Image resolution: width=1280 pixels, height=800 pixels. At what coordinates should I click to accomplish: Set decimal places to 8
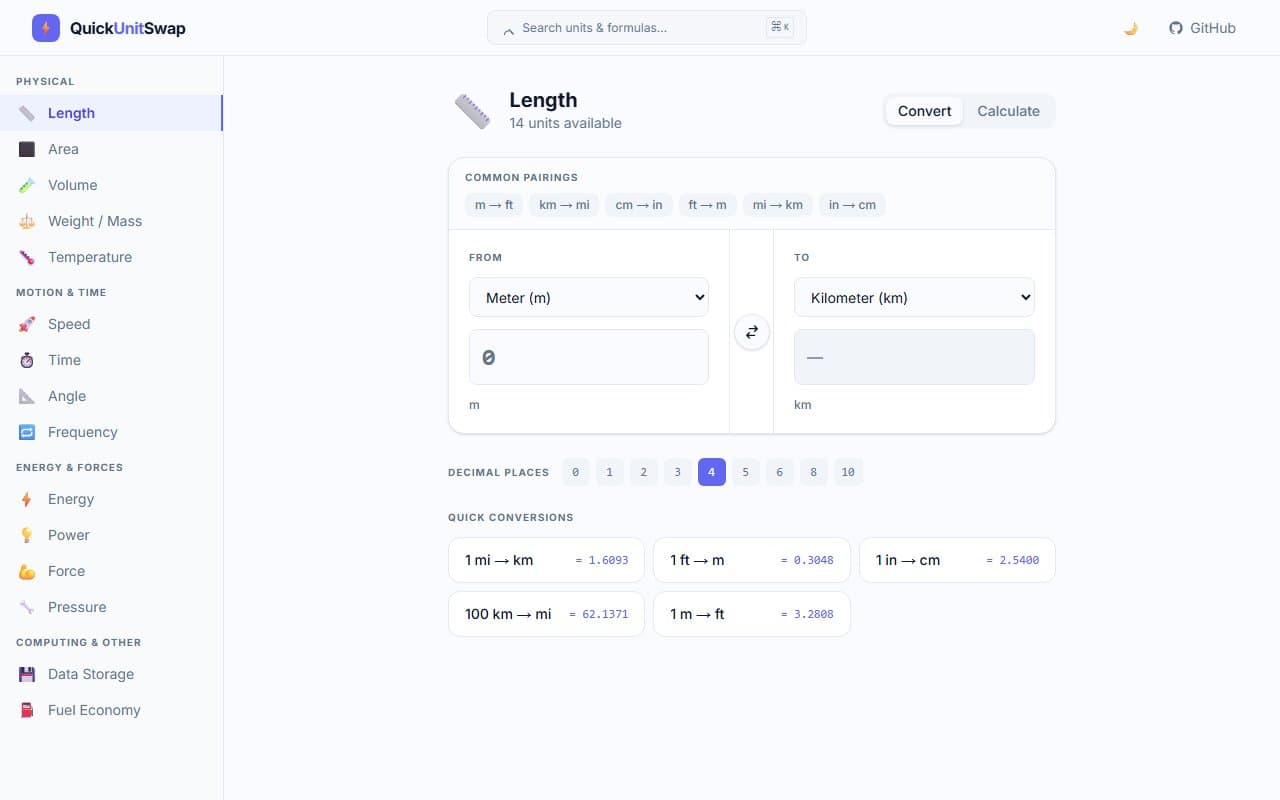click(813, 472)
